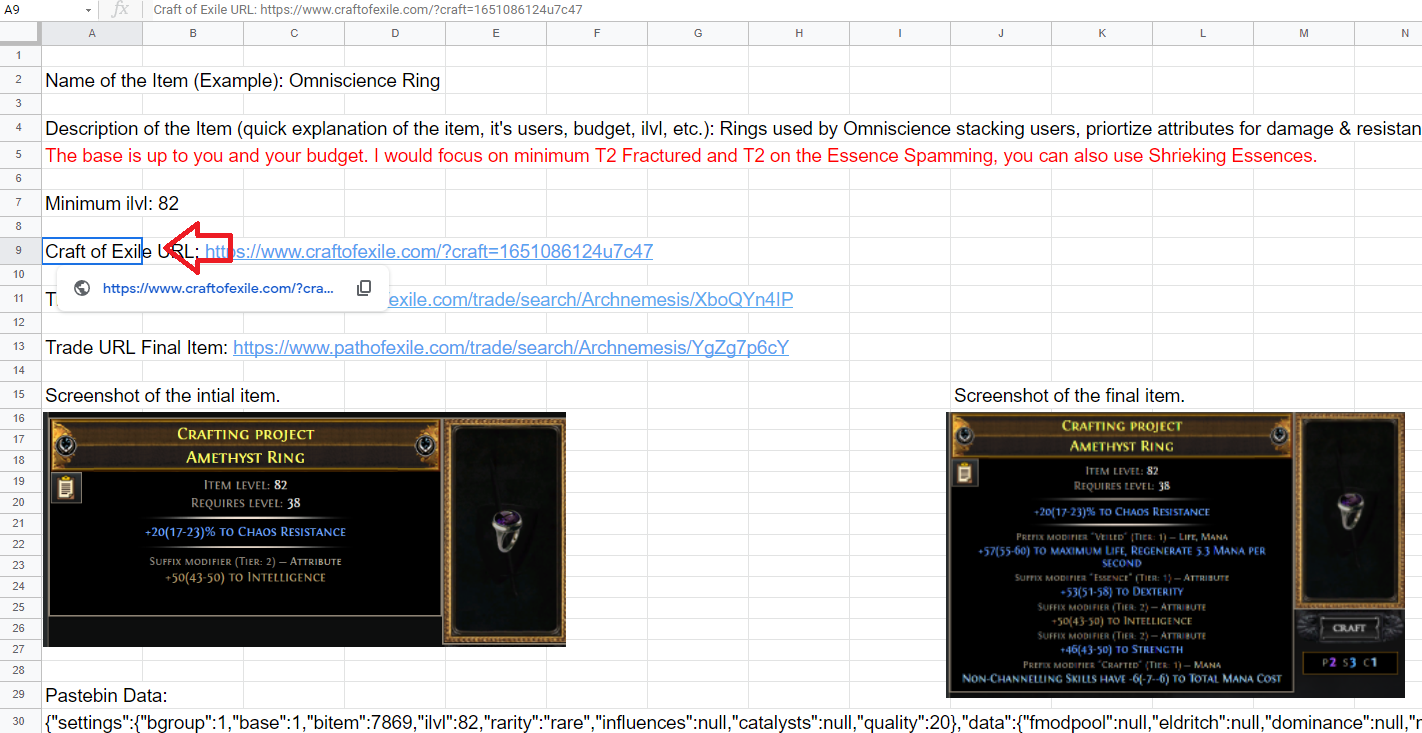Select column H header

[x=799, y=33]
